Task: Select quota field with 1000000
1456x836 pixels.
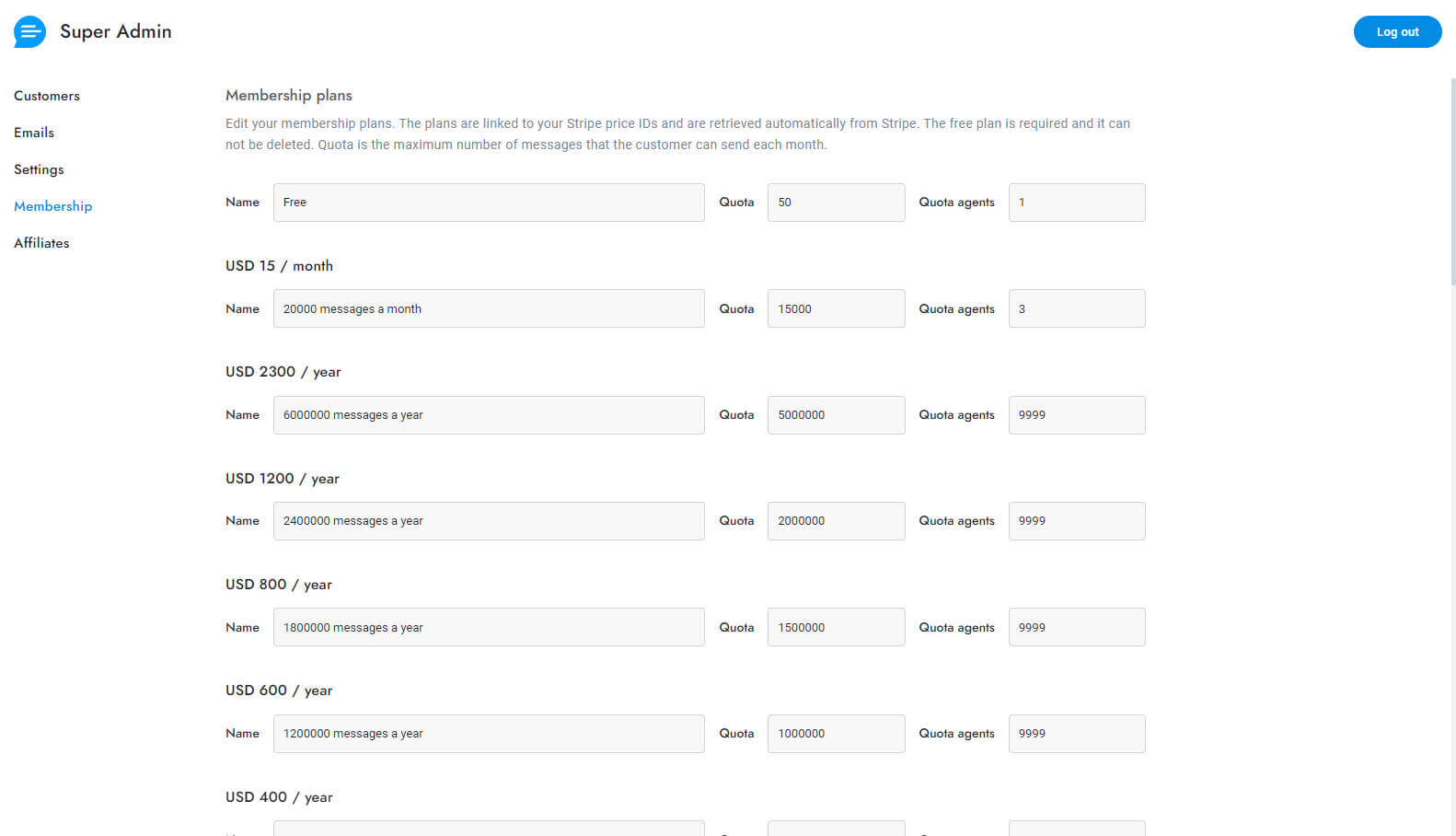Action: click(x=836, y=734)
